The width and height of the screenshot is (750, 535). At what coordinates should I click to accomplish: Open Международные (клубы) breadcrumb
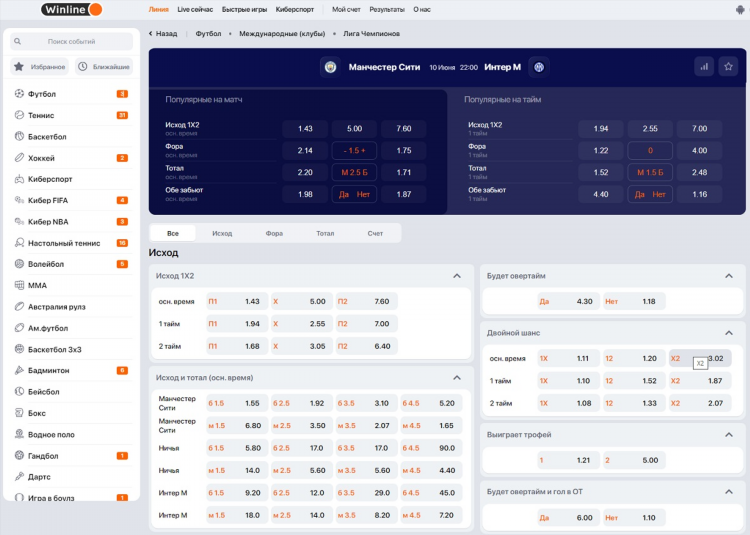(x=282, y=33)
